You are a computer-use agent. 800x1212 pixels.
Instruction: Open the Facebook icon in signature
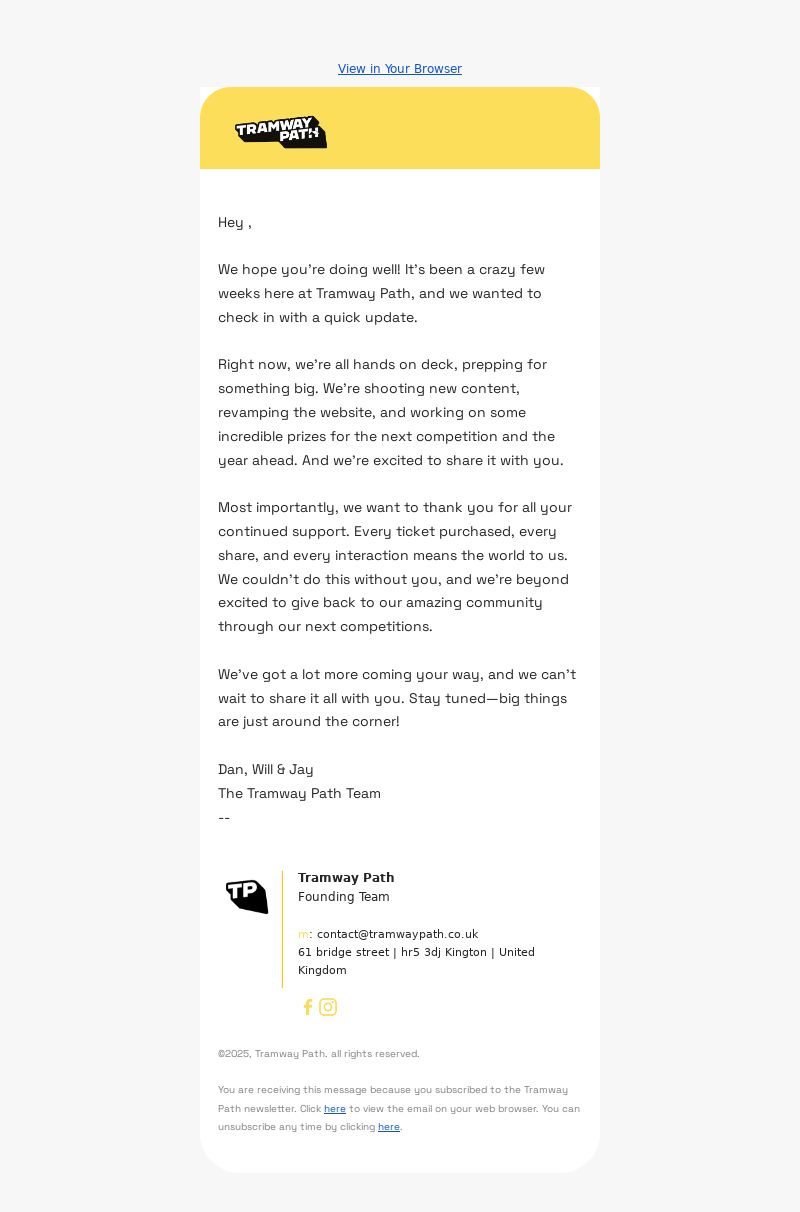pos(308,1007)
